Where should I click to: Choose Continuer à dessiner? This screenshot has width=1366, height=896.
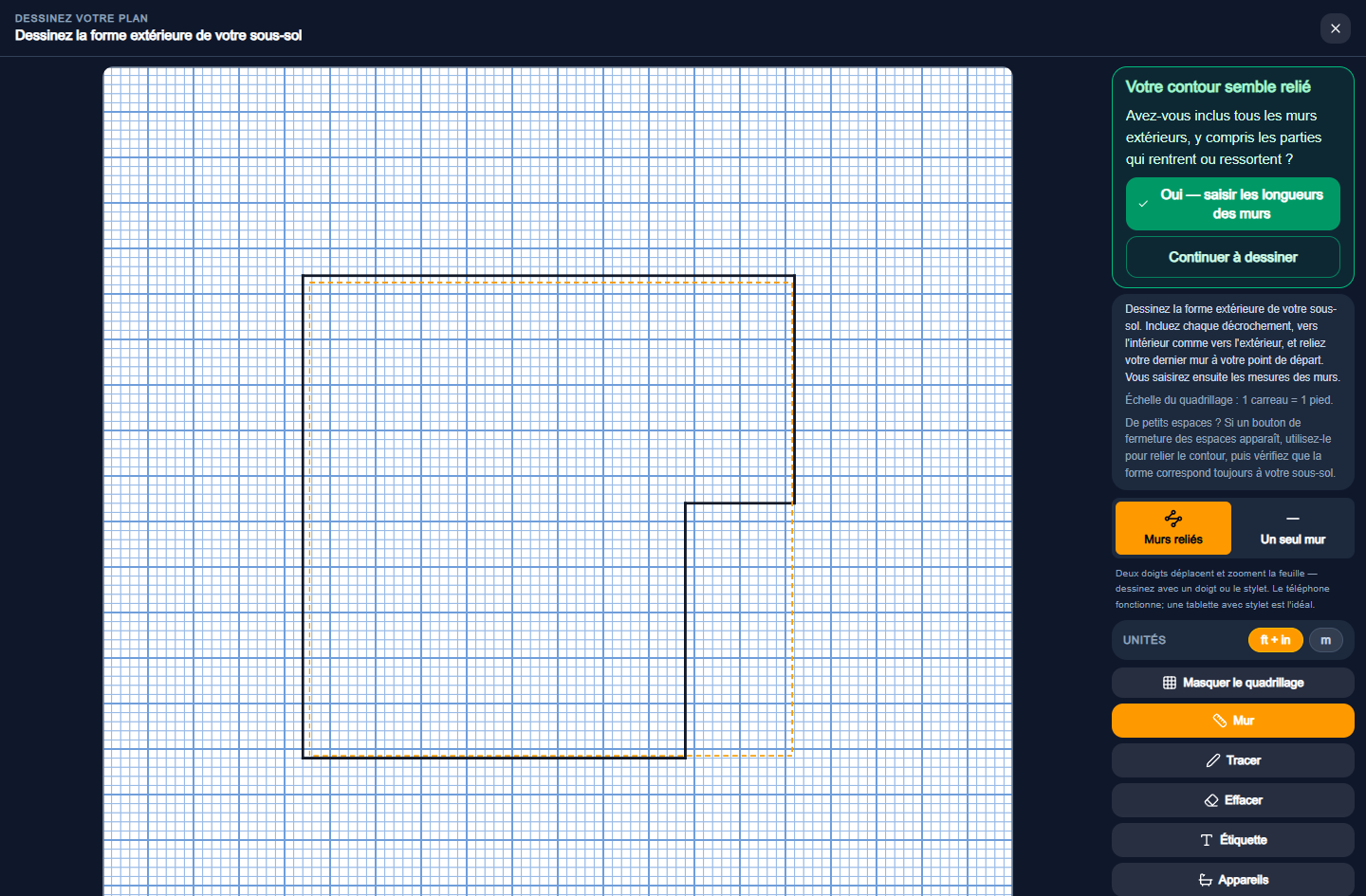(1232, 257)
